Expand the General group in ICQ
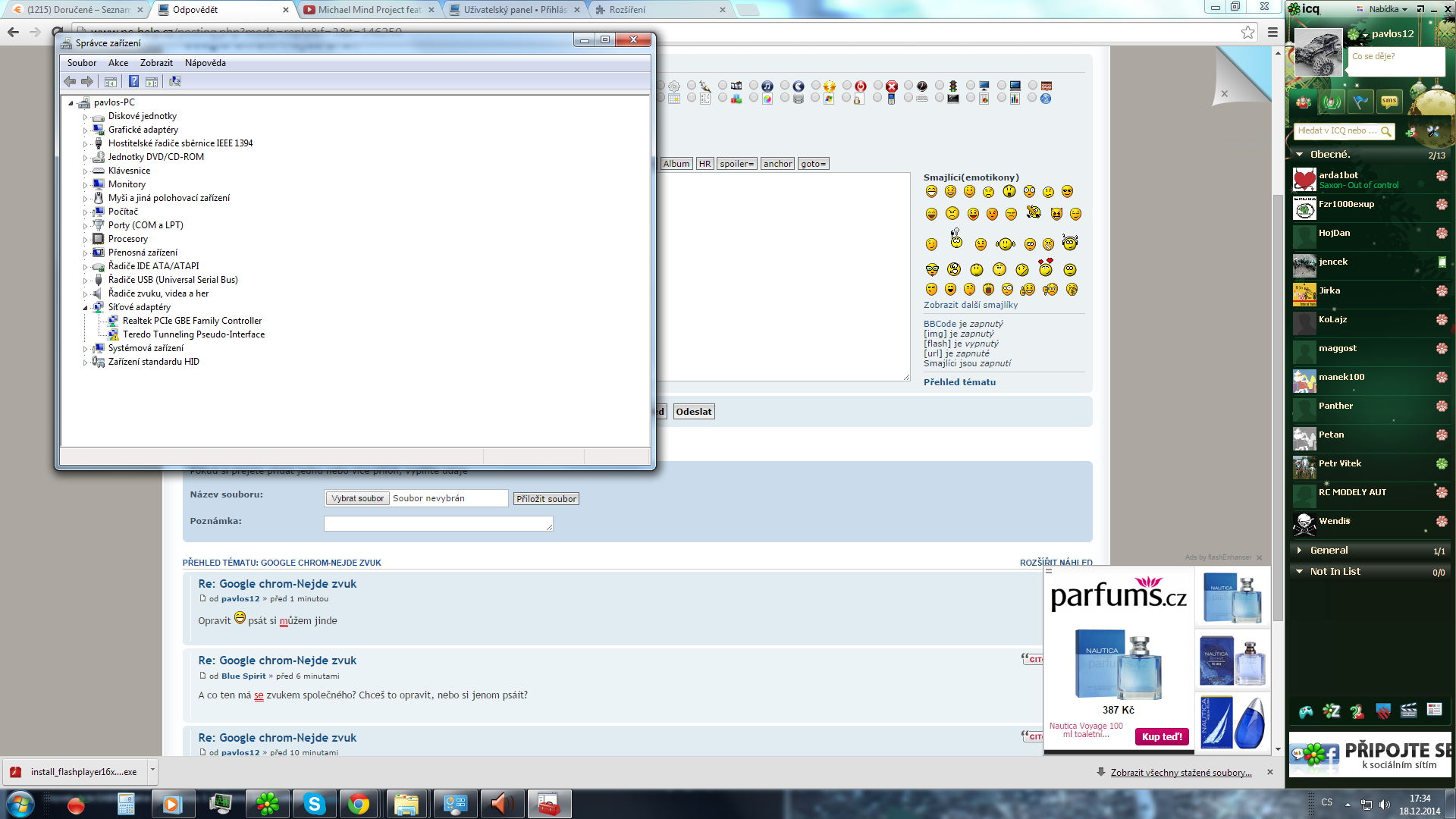The image size is (1456, 819). tap(1299, 551)
